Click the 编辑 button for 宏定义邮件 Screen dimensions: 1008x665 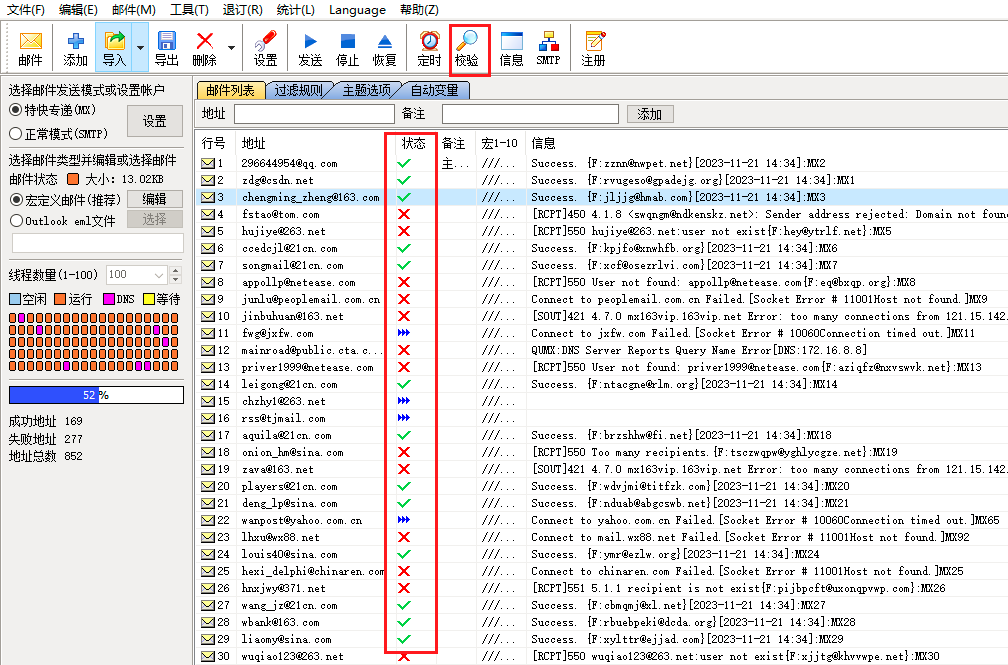(154, 199)
